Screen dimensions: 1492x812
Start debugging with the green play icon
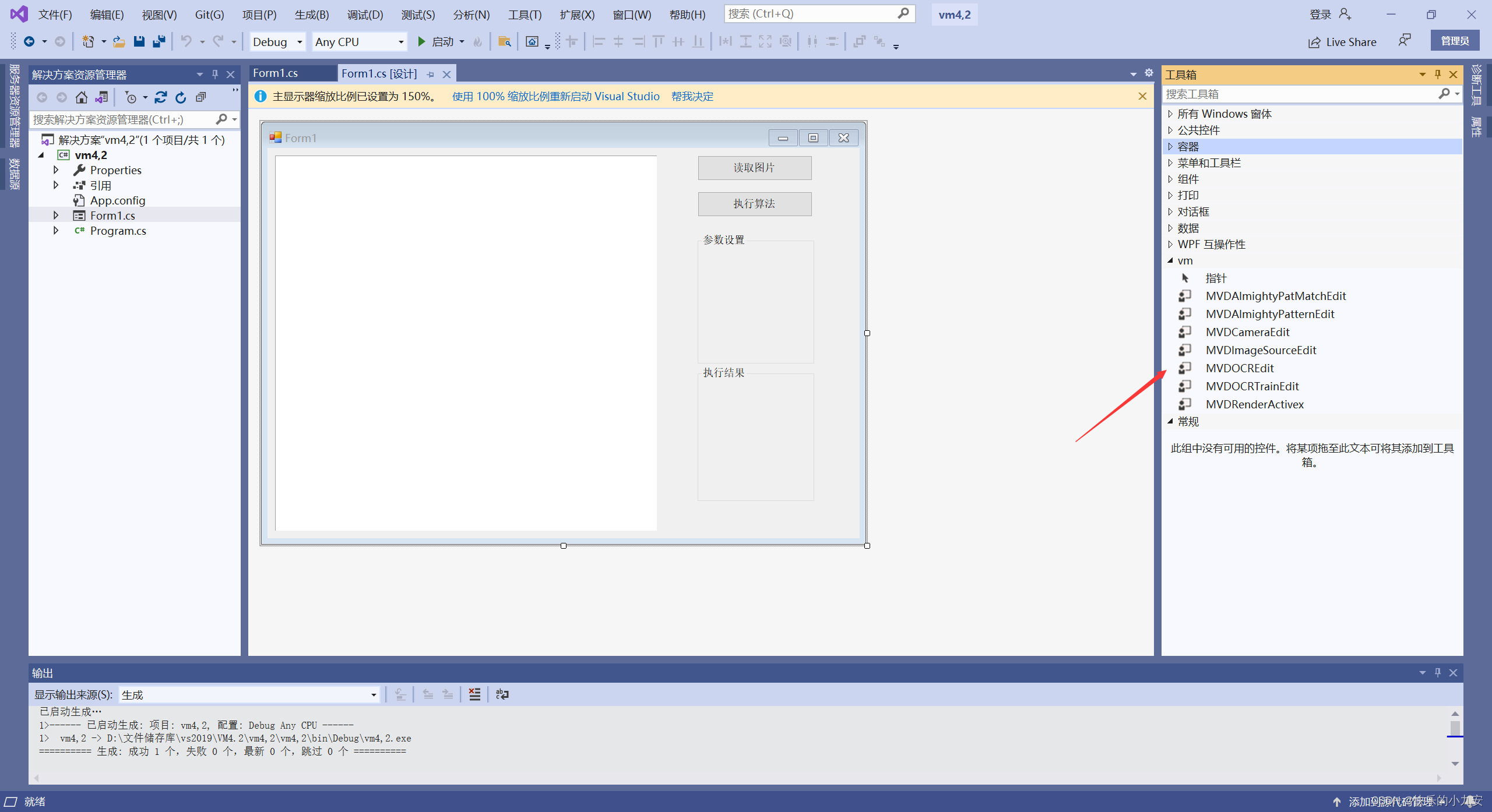click(422, 41)
